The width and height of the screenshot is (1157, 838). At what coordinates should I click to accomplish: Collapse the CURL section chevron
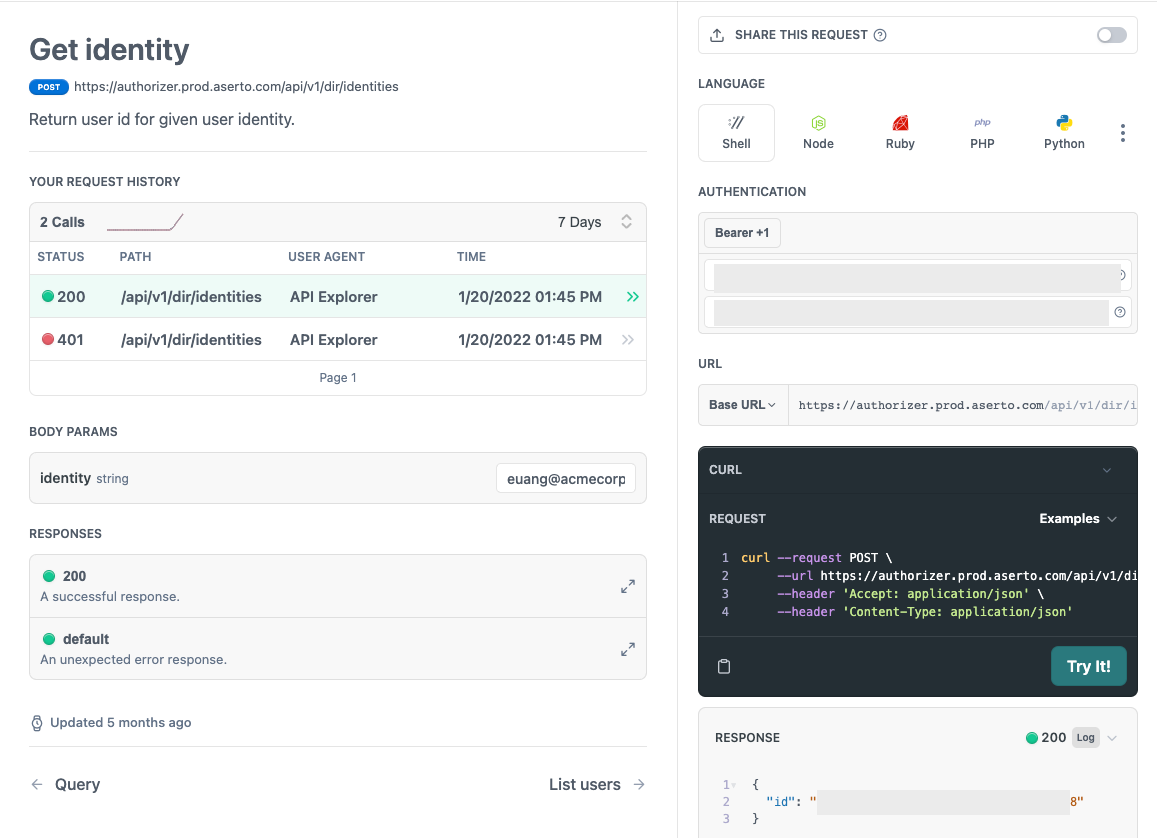[x=1107, y=470]
